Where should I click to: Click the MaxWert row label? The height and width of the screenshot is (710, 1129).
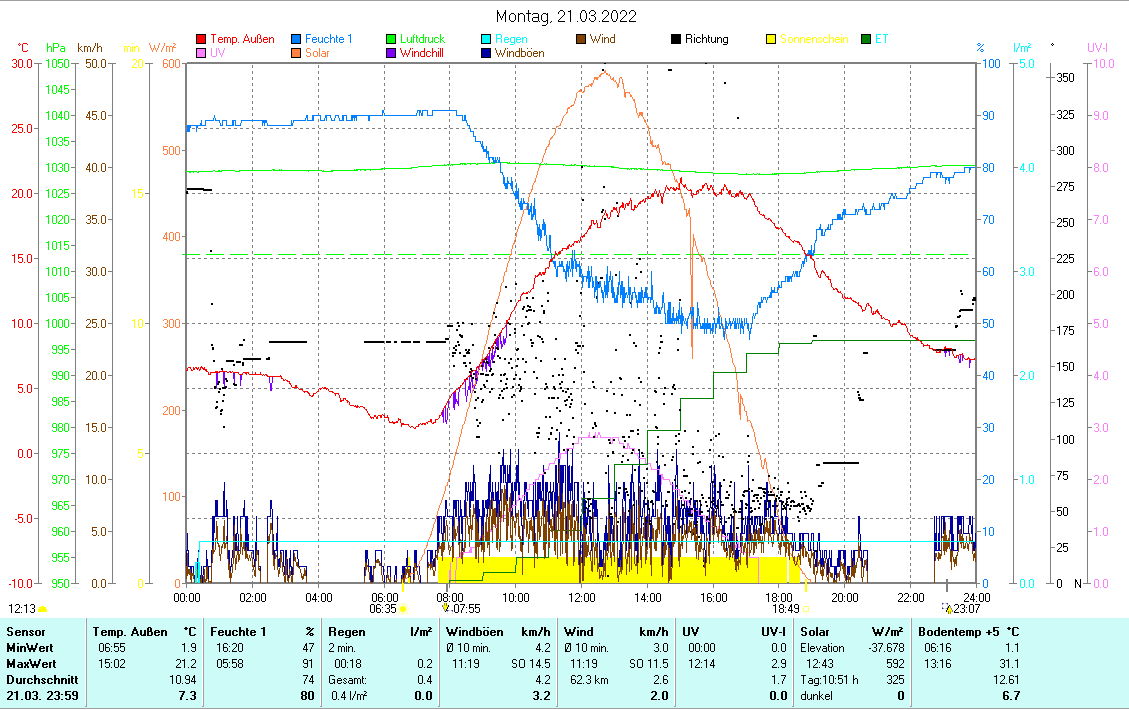(31, 664)
